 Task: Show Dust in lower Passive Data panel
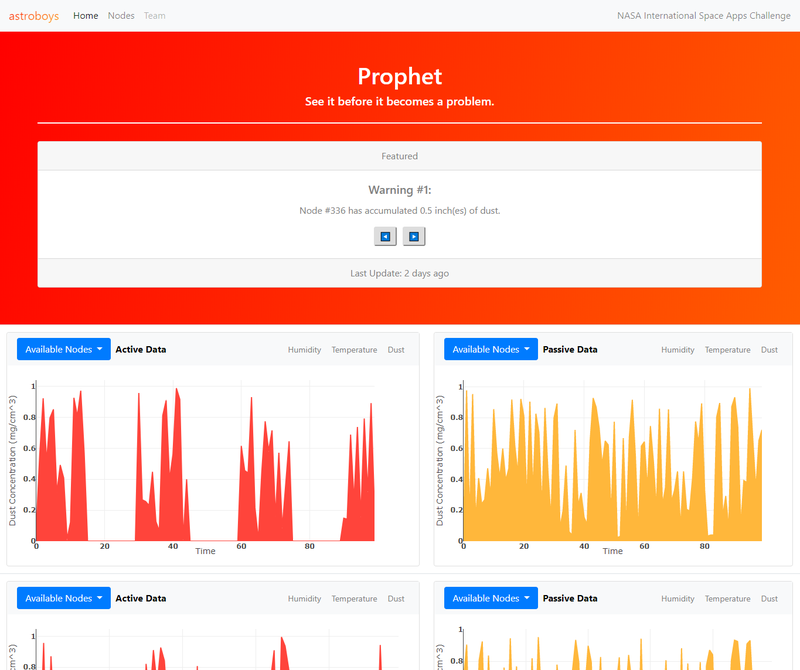coord(769,599)
